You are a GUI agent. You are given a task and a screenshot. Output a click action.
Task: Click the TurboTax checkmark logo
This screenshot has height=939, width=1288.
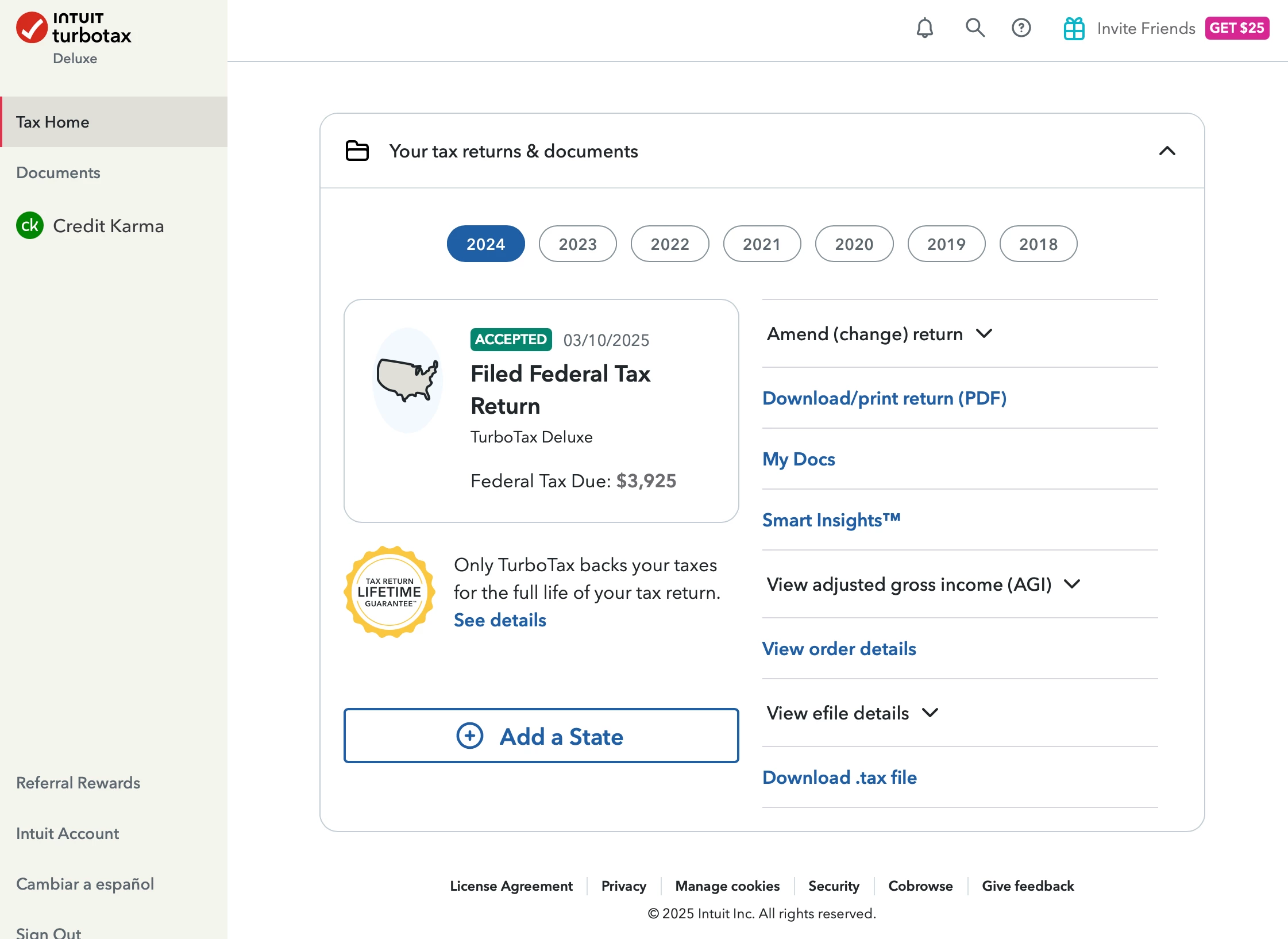[x=32, y=28]
